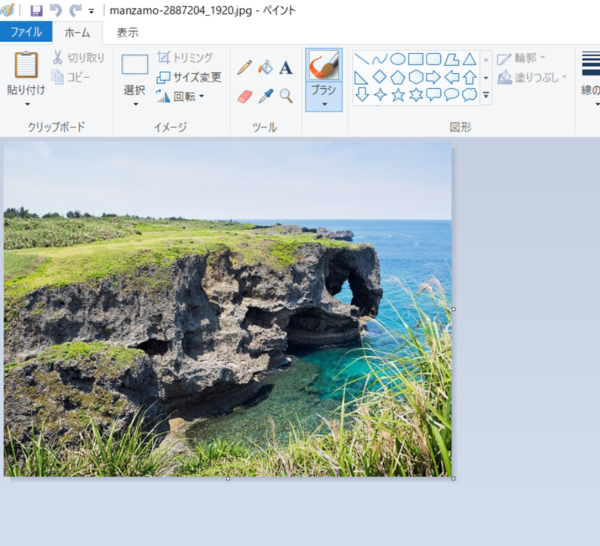Click 切り取り (cut)

pyautogui.click(x=78, y=58)
